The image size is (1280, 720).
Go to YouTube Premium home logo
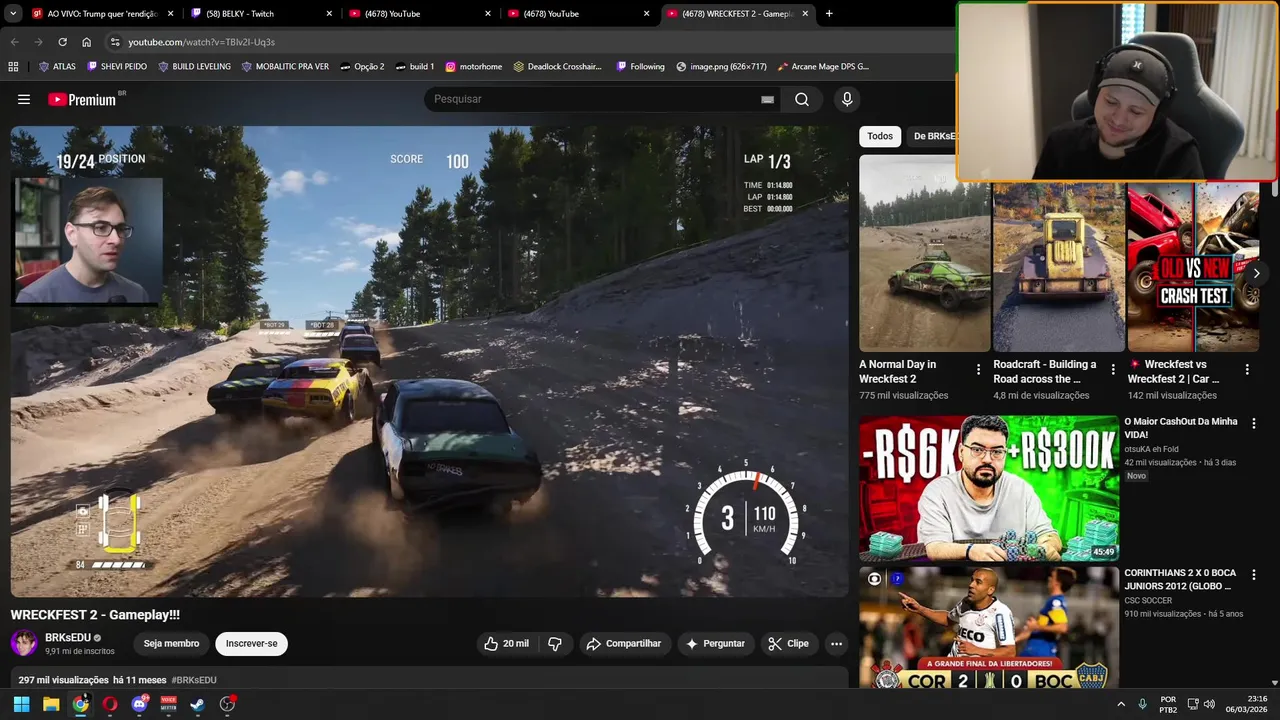tap(82, 99)
